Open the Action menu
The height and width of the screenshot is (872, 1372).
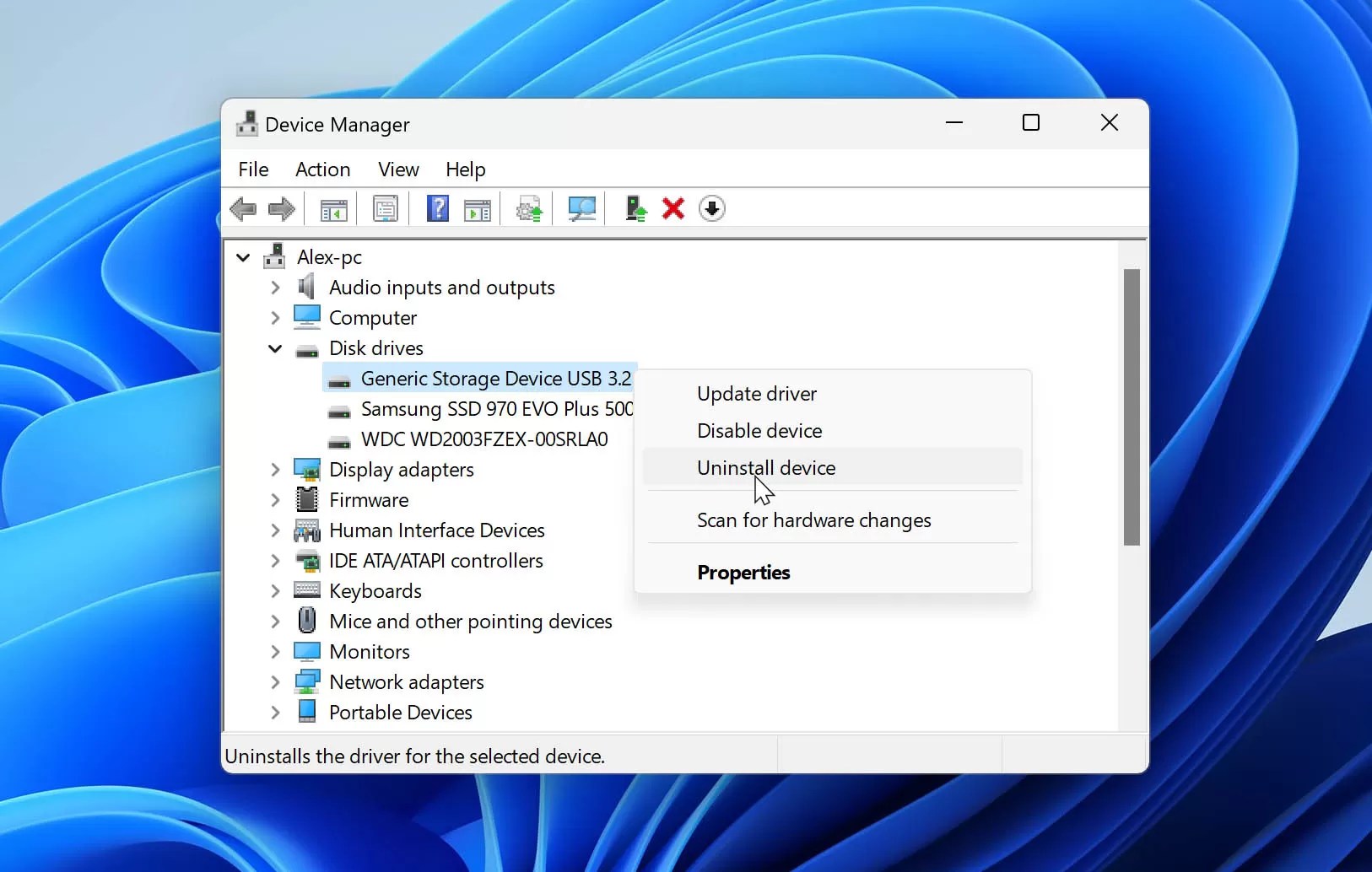point(323,170)
